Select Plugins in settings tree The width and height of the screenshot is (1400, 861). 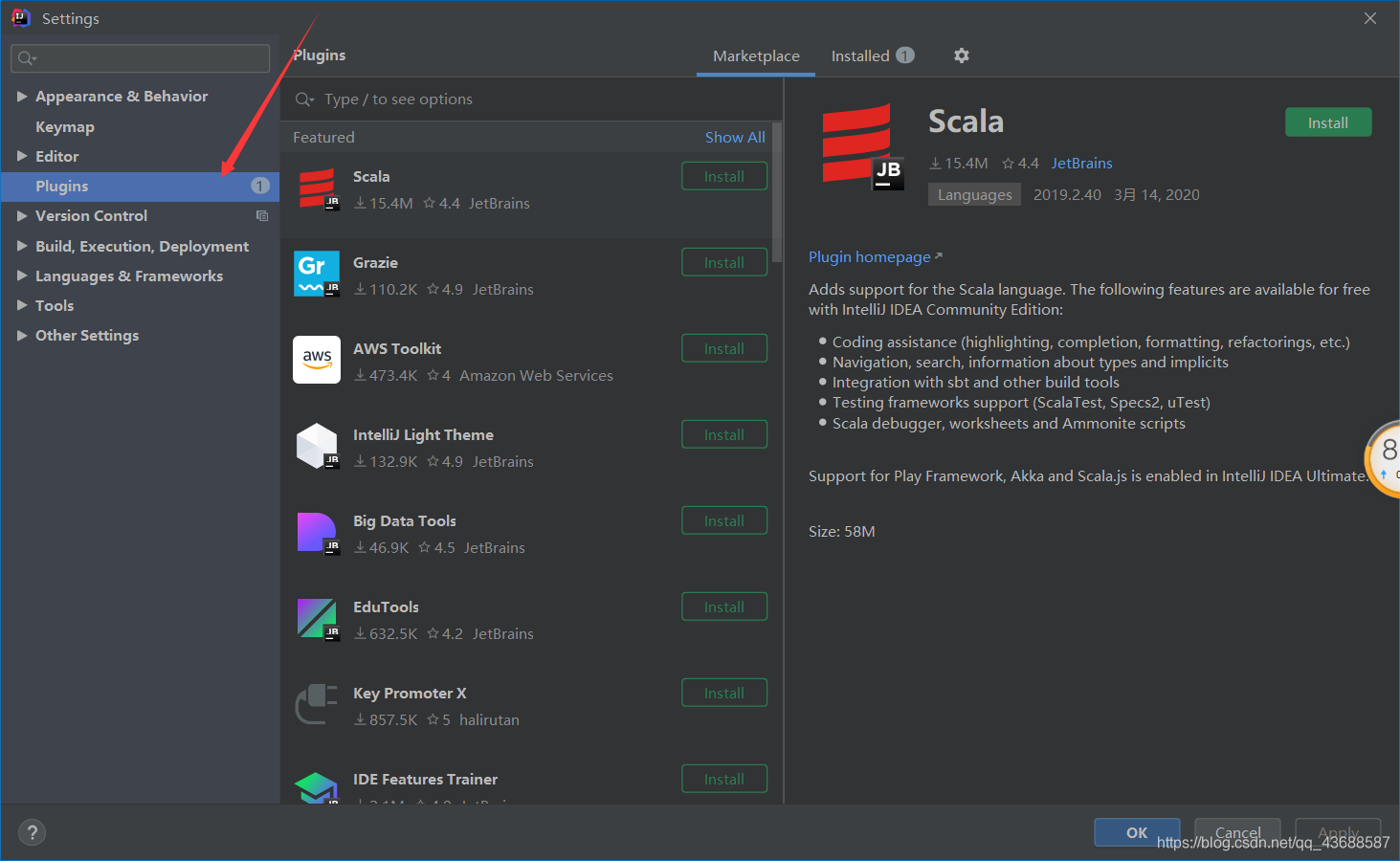coord(140,186)
